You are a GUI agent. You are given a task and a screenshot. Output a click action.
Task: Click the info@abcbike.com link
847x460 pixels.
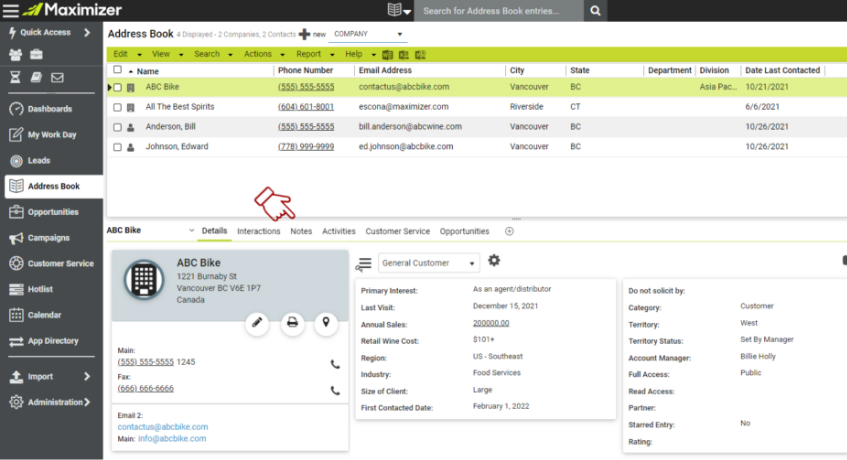pos(172,438)
